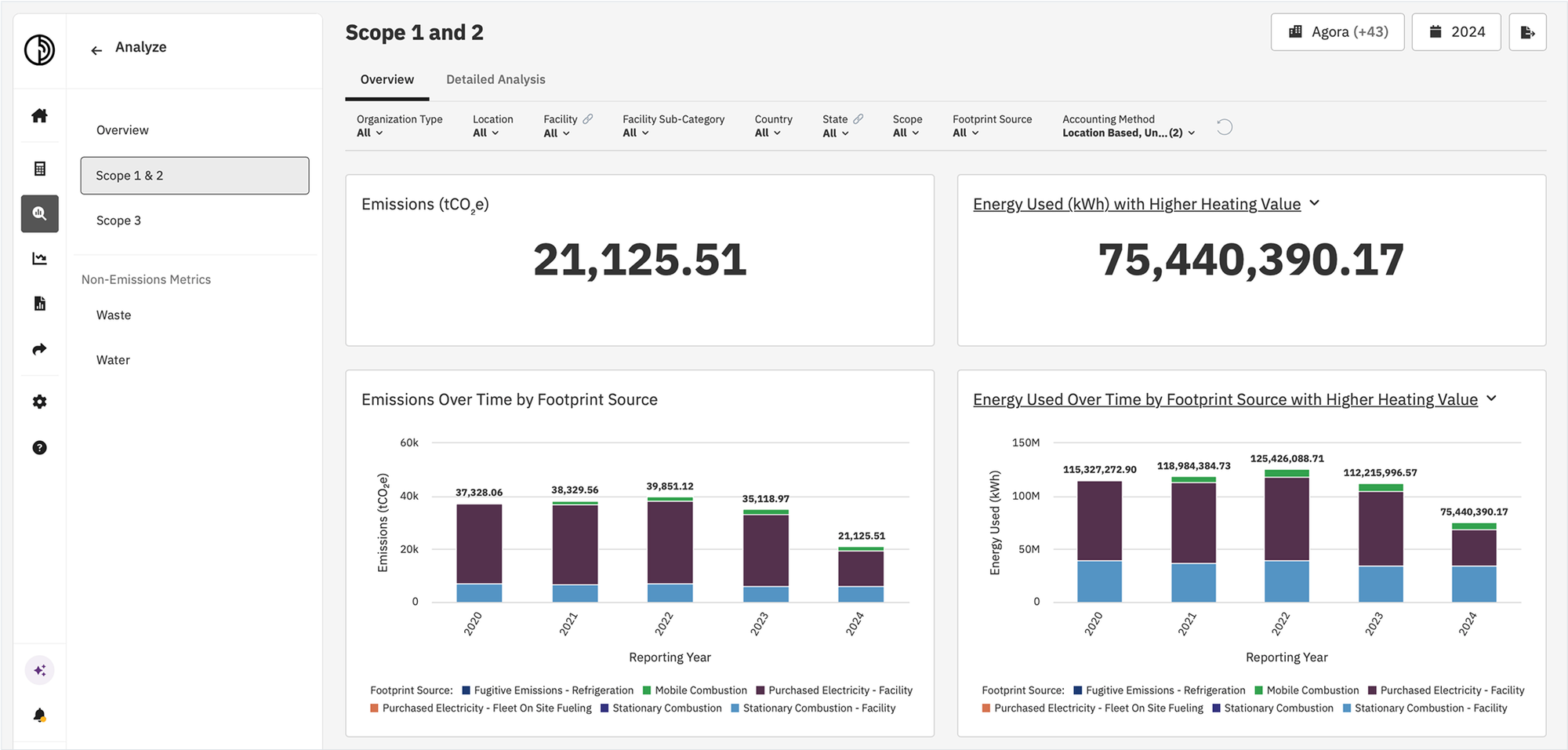Click the Analyze magnifier icon in sidebar
Viewport: 1568px width, 750px height.
coord(39,213)
